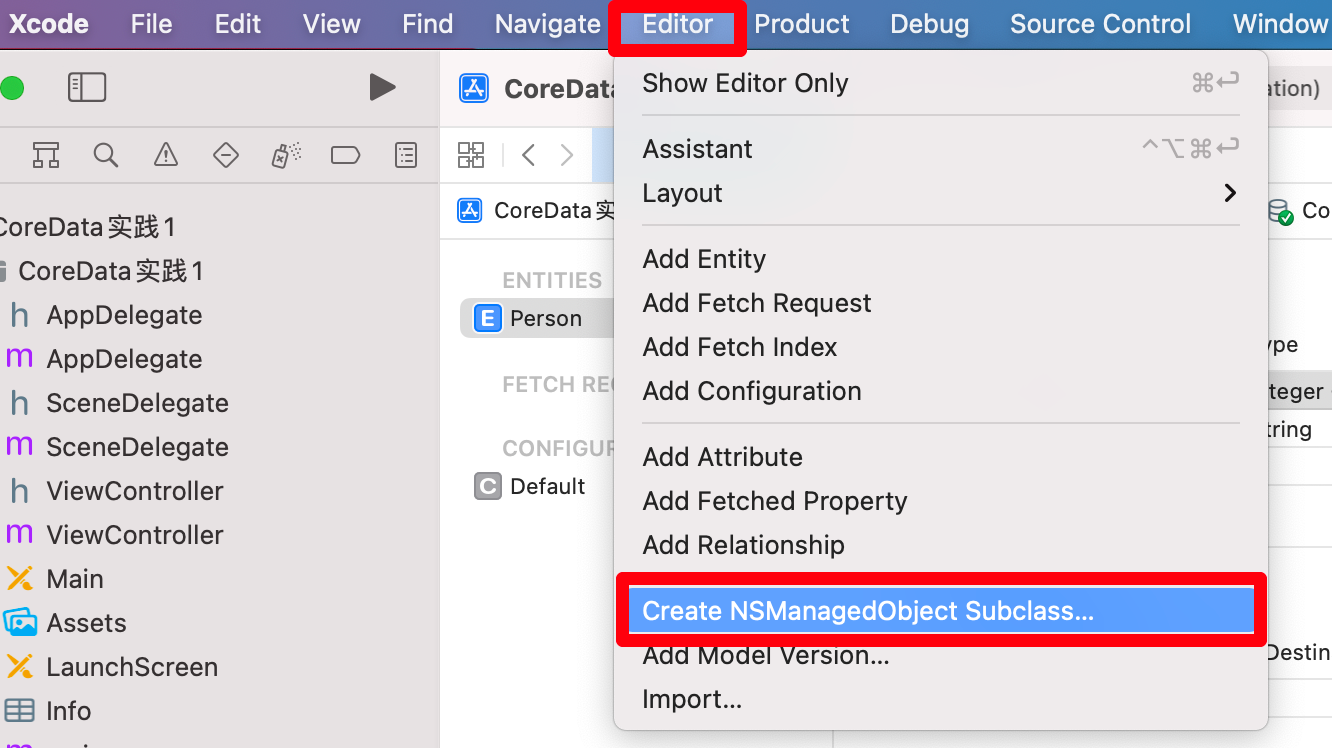
Task: Choose Add Attribute
Action: [x=940, y=457]
